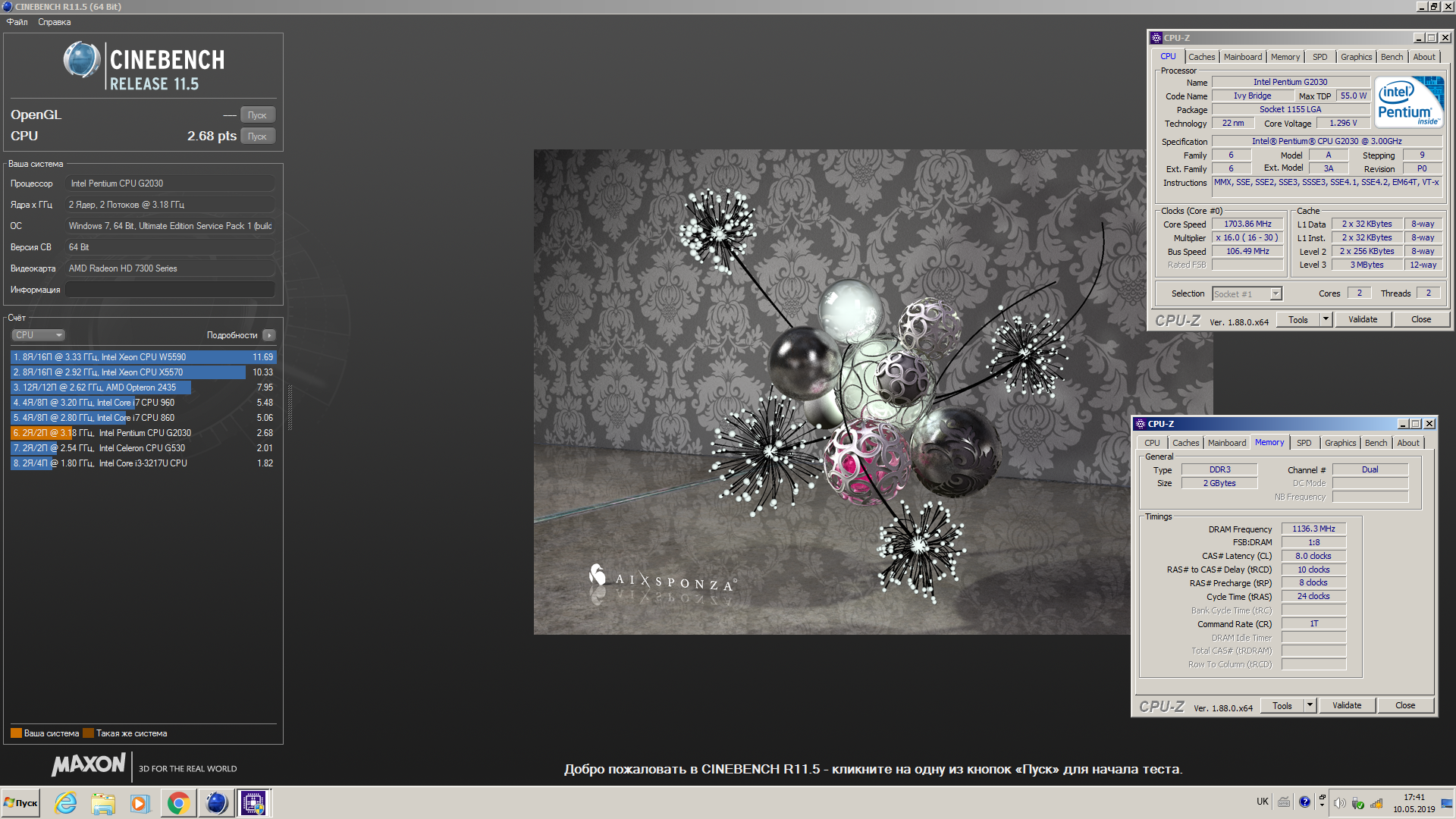Open About tab in CPU-Z memory timings window
Image resolution: width=1456 pixels, height=819 pixels.
pyautogui.click(x=1408, y=443)
